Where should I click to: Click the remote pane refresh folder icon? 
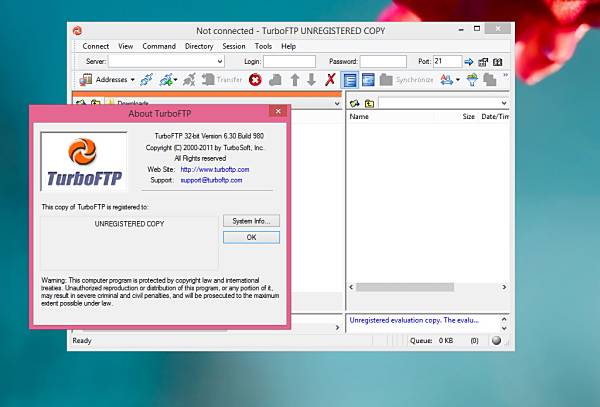355,103
